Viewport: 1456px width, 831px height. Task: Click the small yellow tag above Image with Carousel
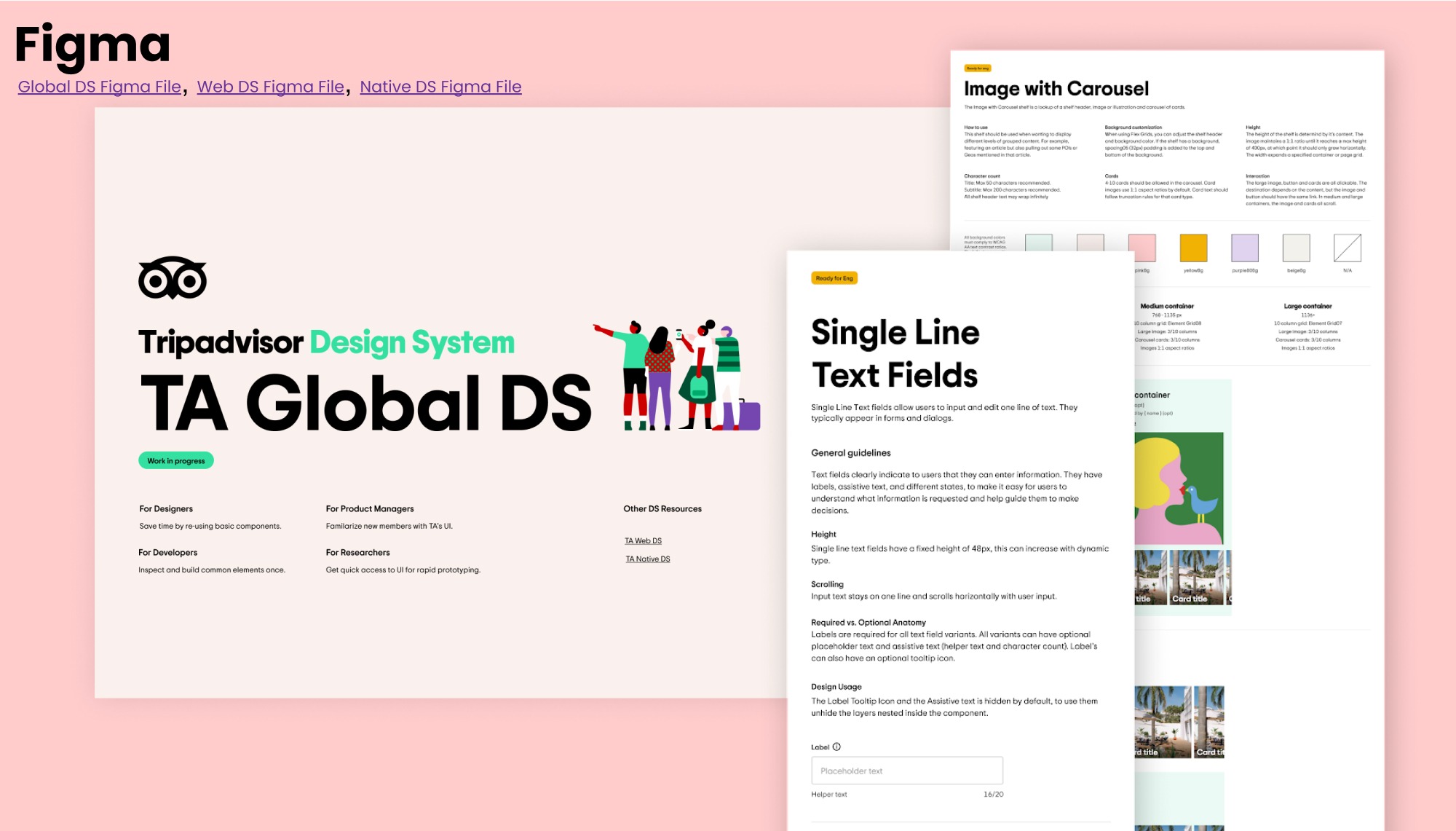click(x=977, y=68)
